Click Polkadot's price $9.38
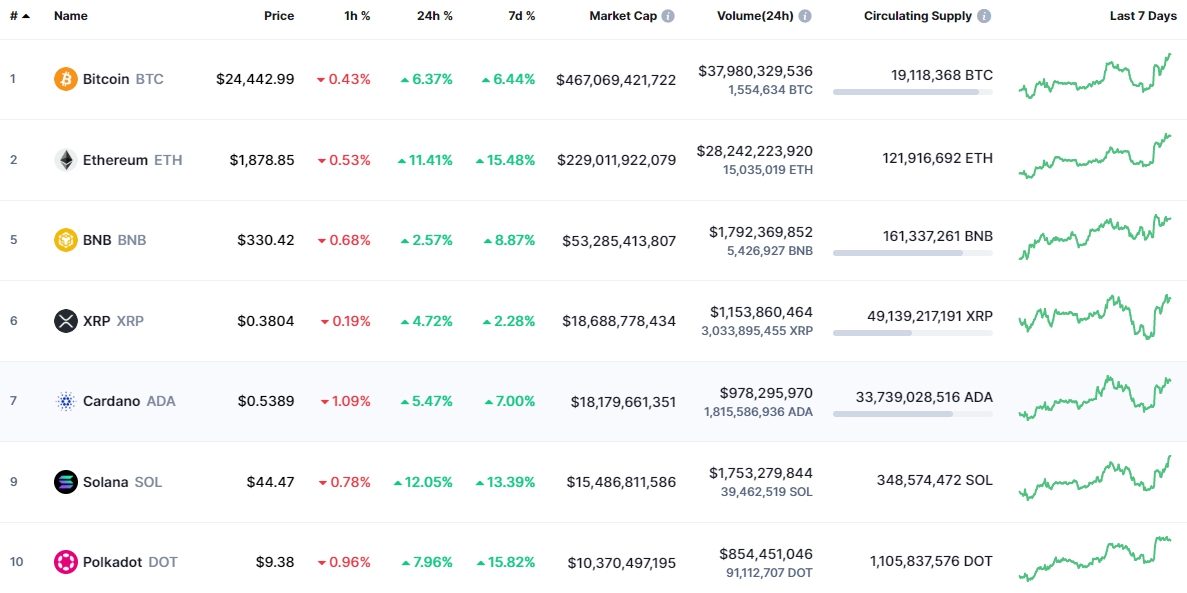 (275, 563)
